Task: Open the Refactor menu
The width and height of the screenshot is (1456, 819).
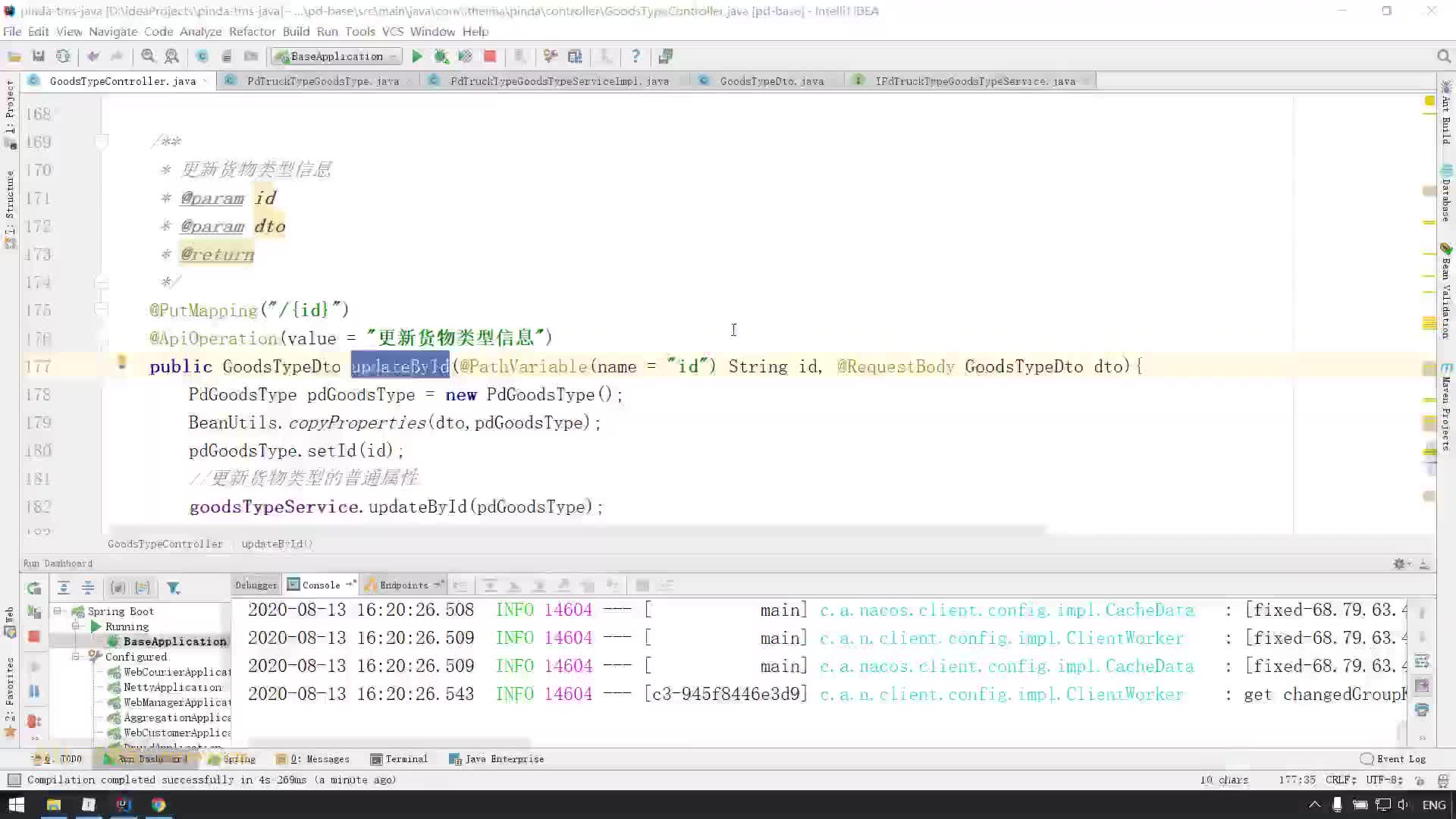Action: (x=252, y=31)
